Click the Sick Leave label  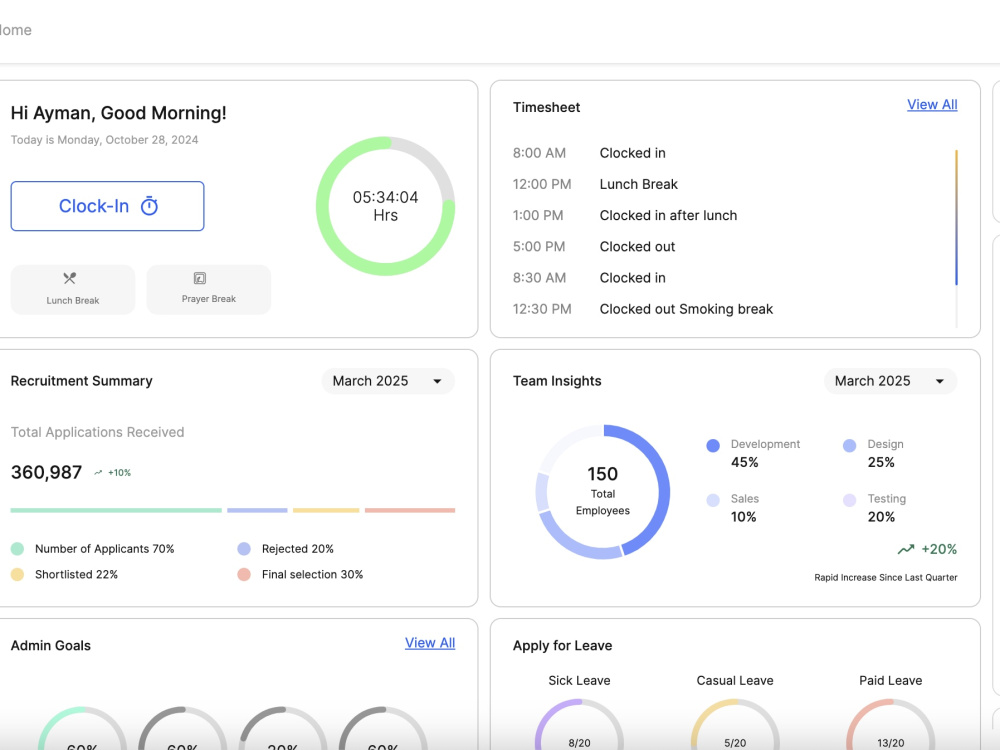[579, 680]
